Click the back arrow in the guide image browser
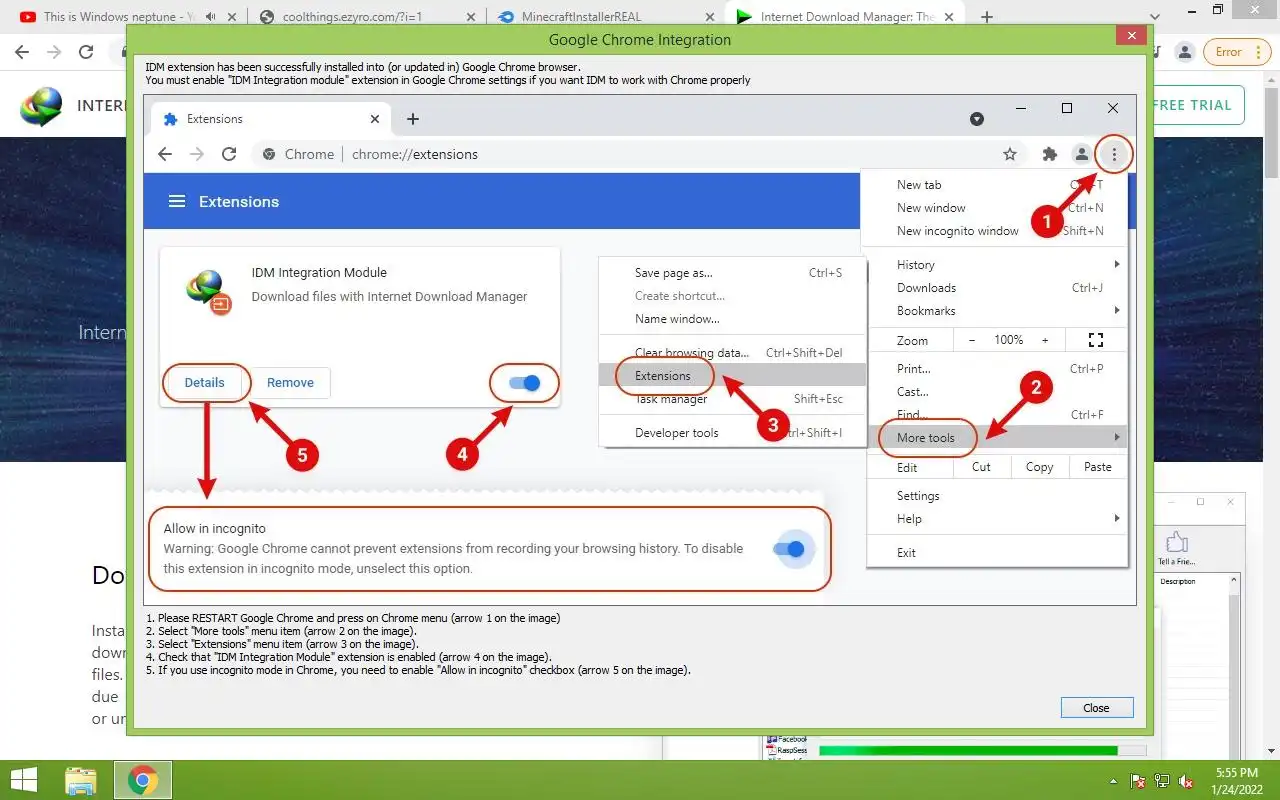This screenshot has height=800, width=1280. (x=166, y=154)
